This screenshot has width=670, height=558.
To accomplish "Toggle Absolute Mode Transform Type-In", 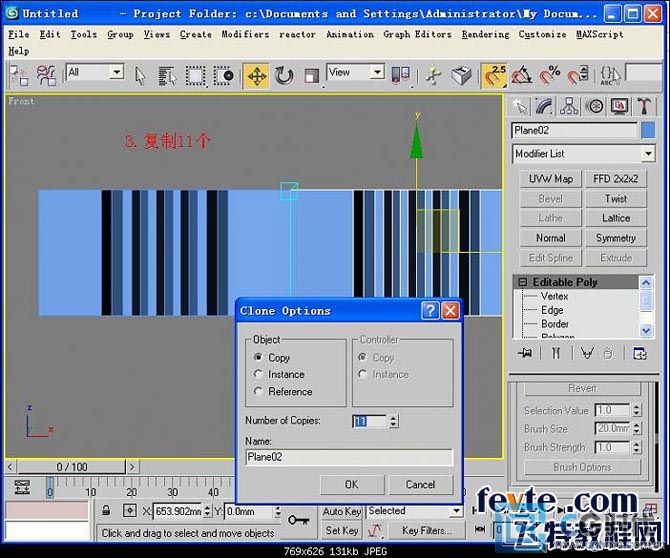I will click(x=129, y=511).
